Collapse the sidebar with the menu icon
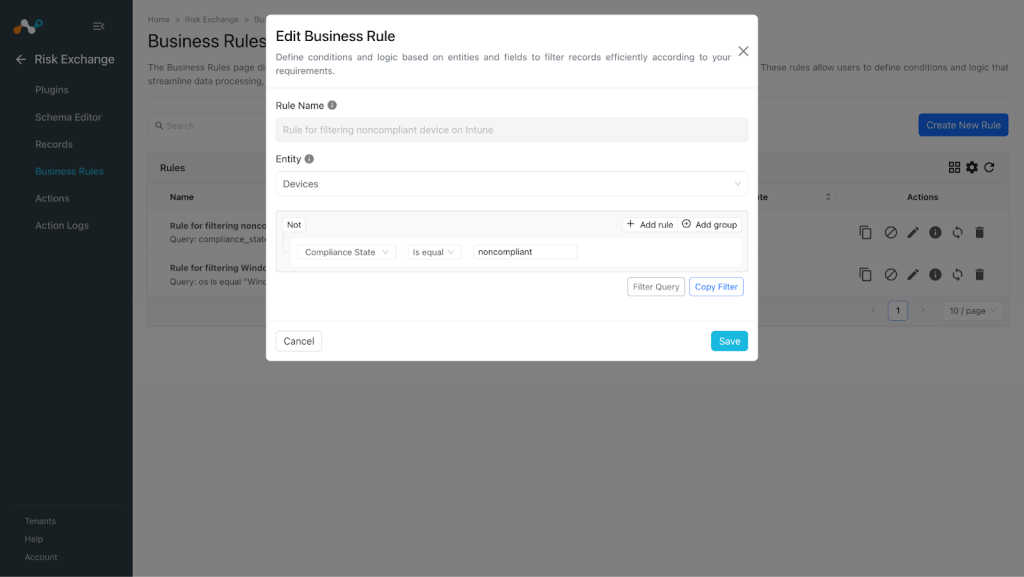The width and height of the screenshot is (1024, 577). click(99, 26)
